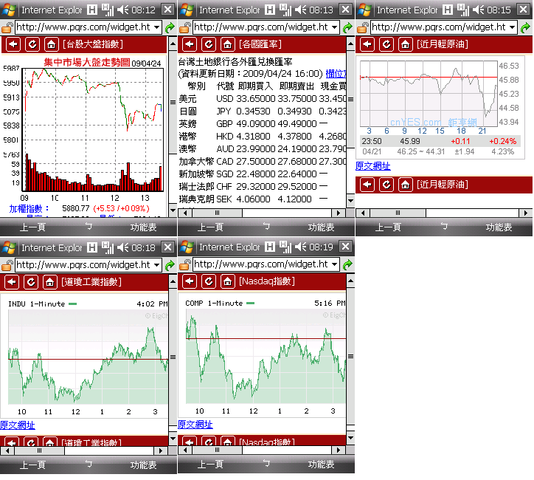
Task: Tap the volume speaker icon in 08:13 window
Action: (x=301, y=10)
